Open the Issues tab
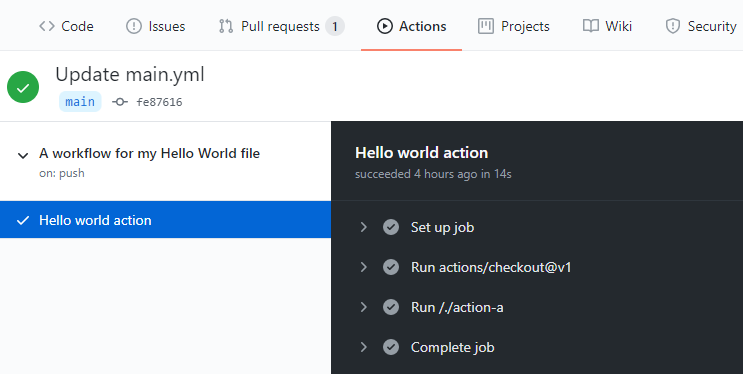 155,26
